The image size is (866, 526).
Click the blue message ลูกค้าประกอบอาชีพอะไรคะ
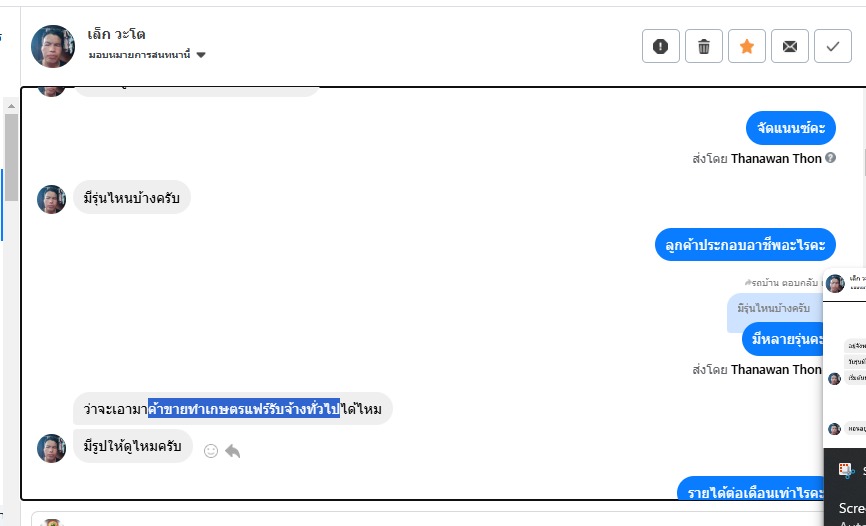745,244
